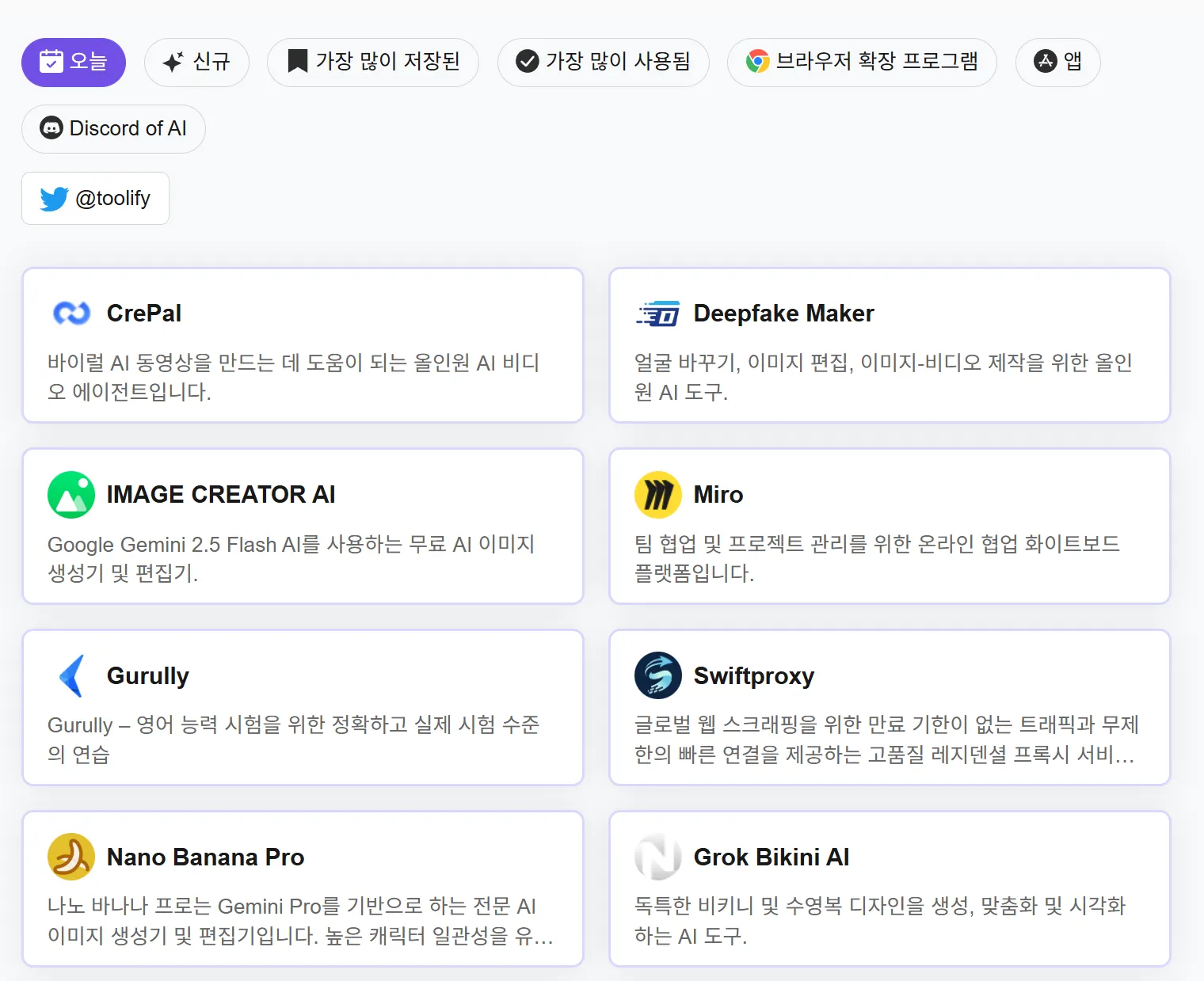The height and width of the screenshot is (981, 1204).
Task: Click the green IMAGE CREATOR AI logo
Action: coord(71,495)
